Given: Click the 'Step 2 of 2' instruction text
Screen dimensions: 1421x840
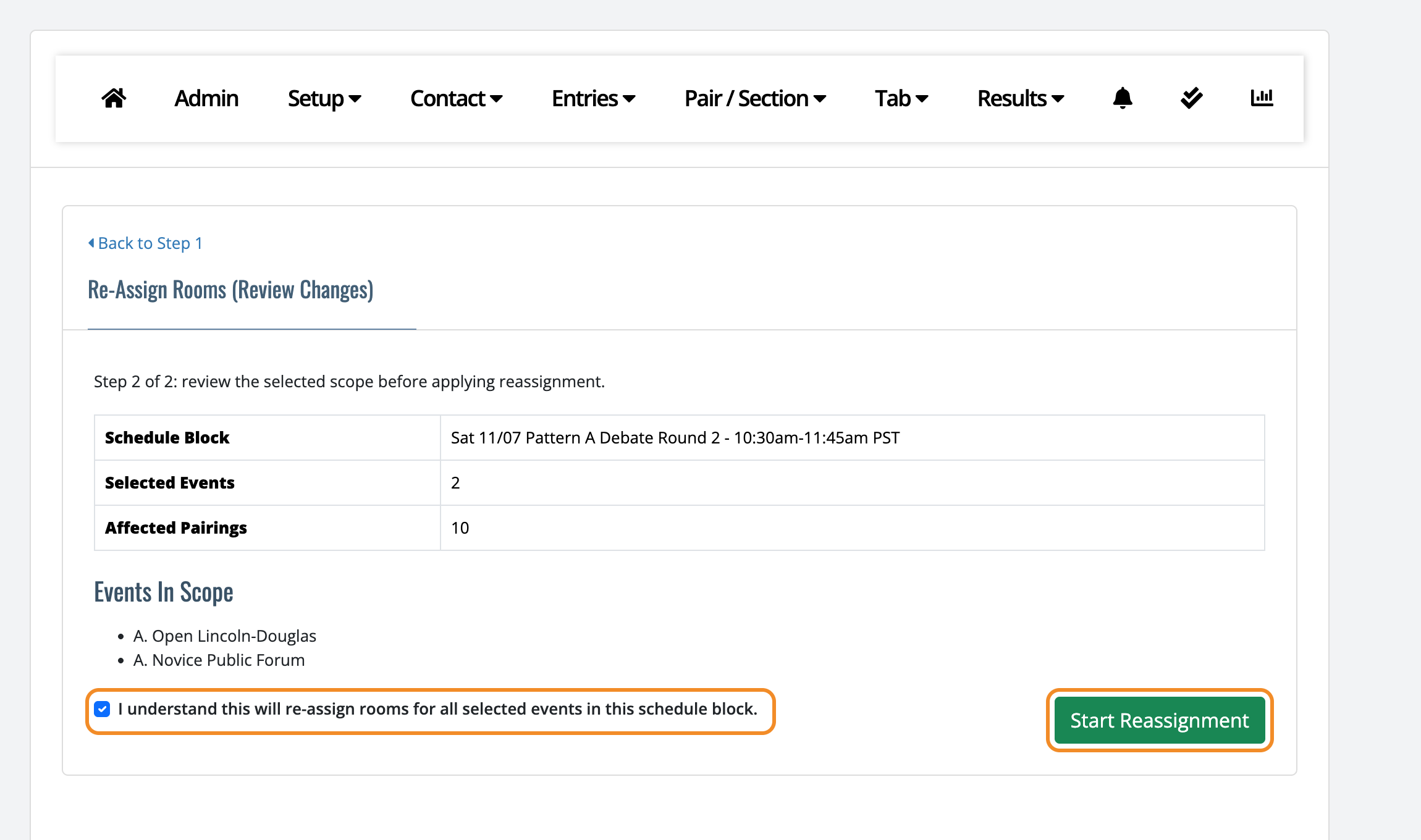Looking at the screenshot, I should tap(349, 382).
